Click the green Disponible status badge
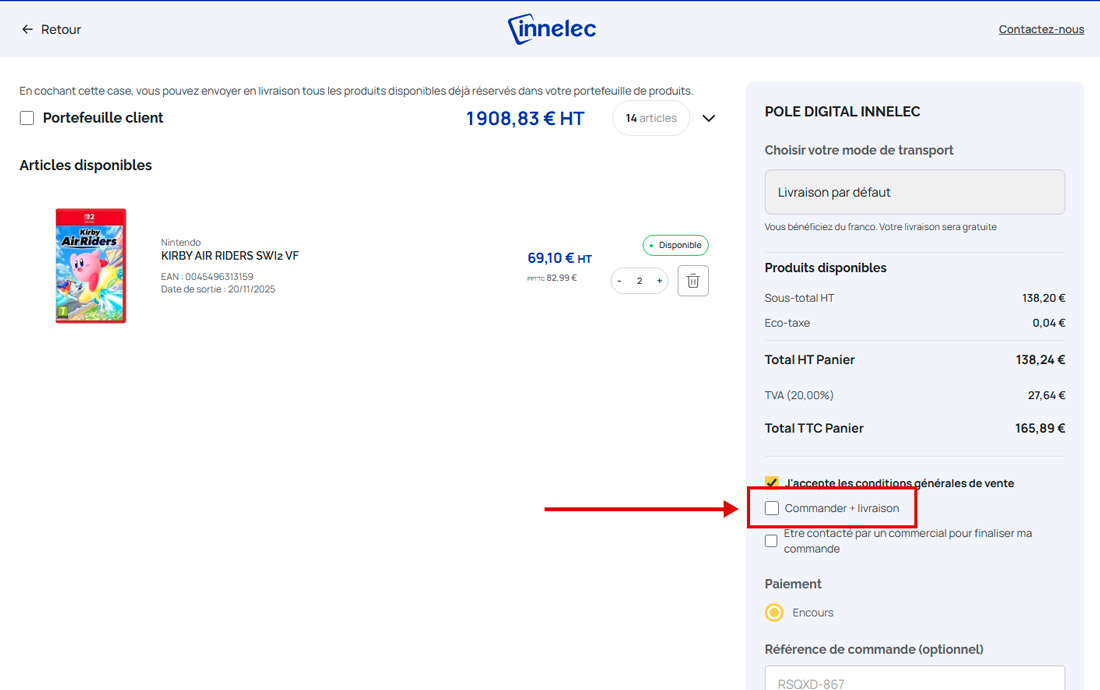The width and height of the screenshot is (1100, 690). coord(675,245)
